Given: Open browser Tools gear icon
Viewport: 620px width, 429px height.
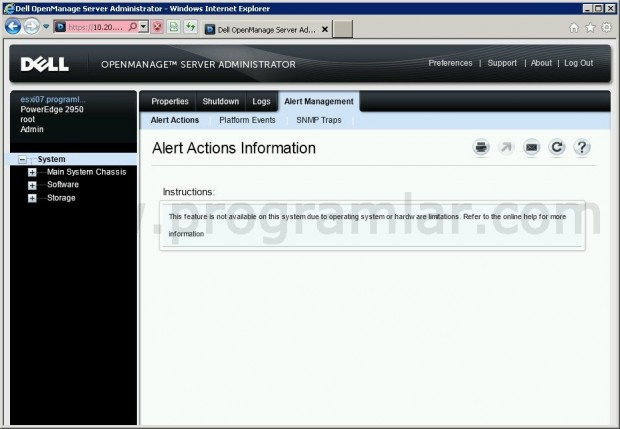Looking at the screenshot, I should (605, 28).
